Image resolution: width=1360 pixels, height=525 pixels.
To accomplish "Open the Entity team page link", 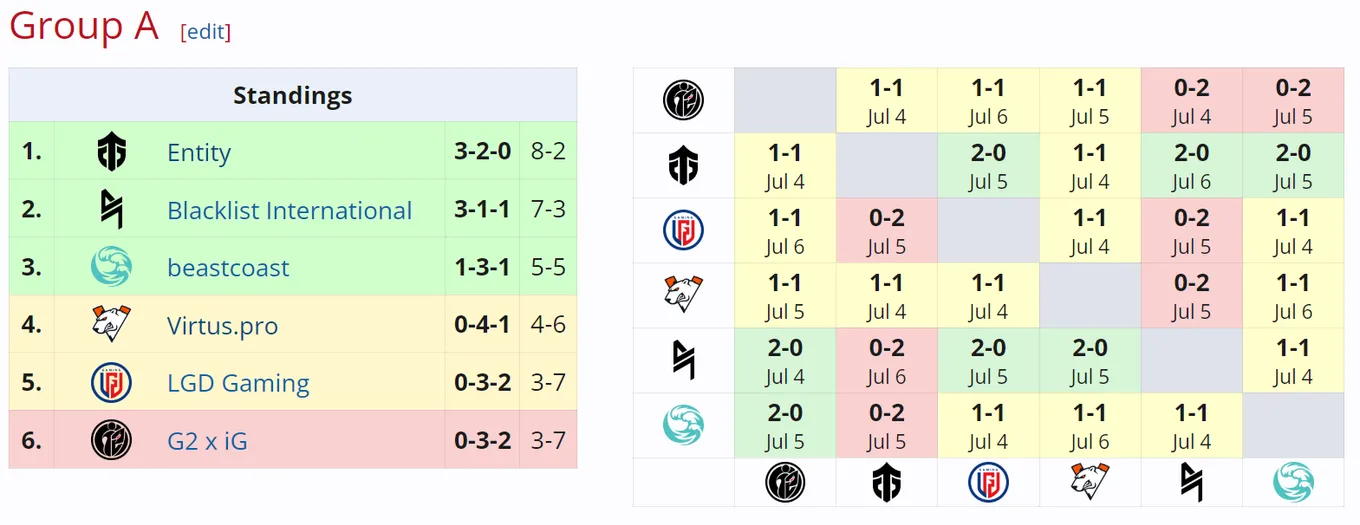I will click(199, 153).
